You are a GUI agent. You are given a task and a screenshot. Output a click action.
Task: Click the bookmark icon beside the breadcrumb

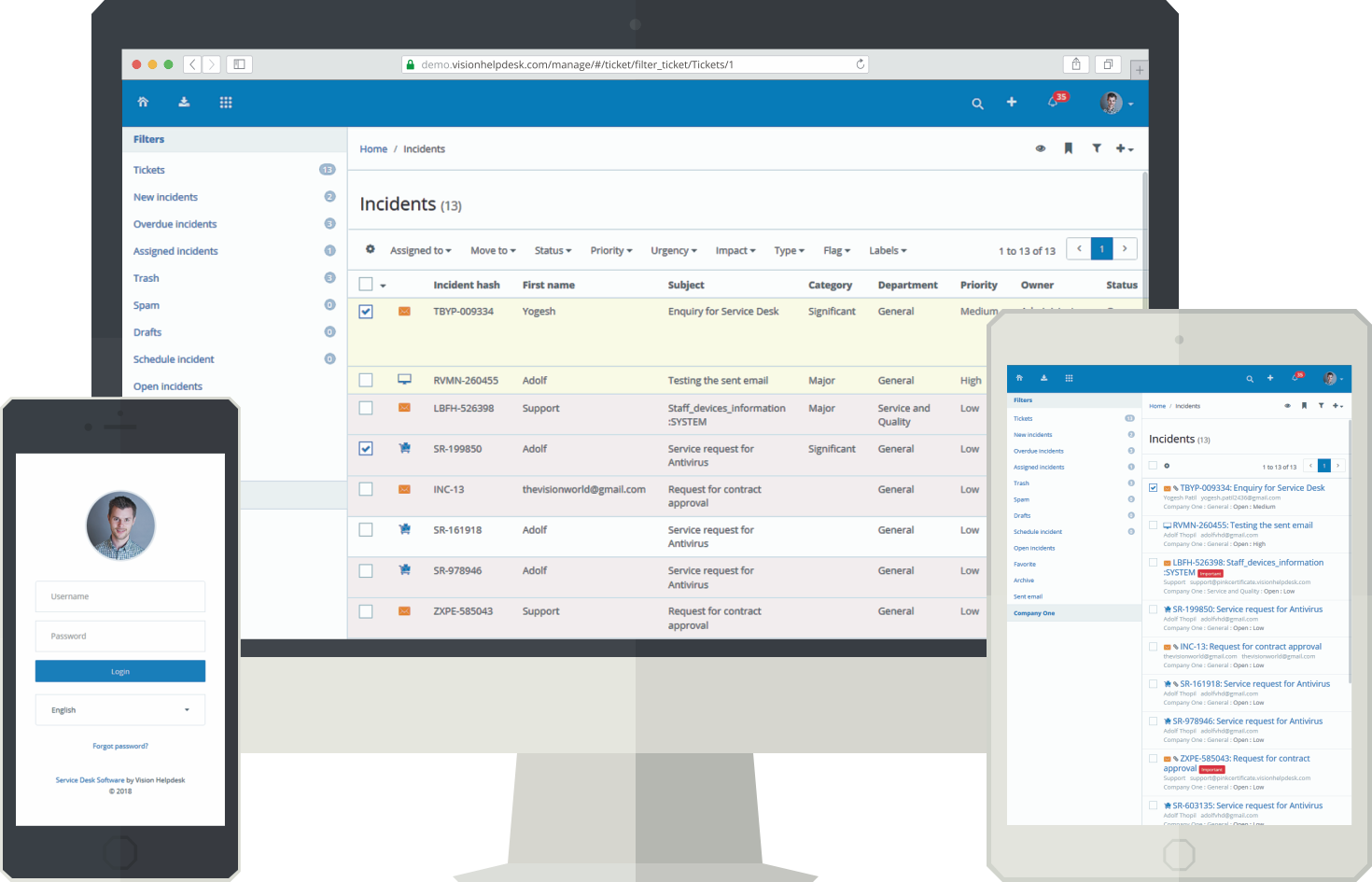pos(1068,148)
